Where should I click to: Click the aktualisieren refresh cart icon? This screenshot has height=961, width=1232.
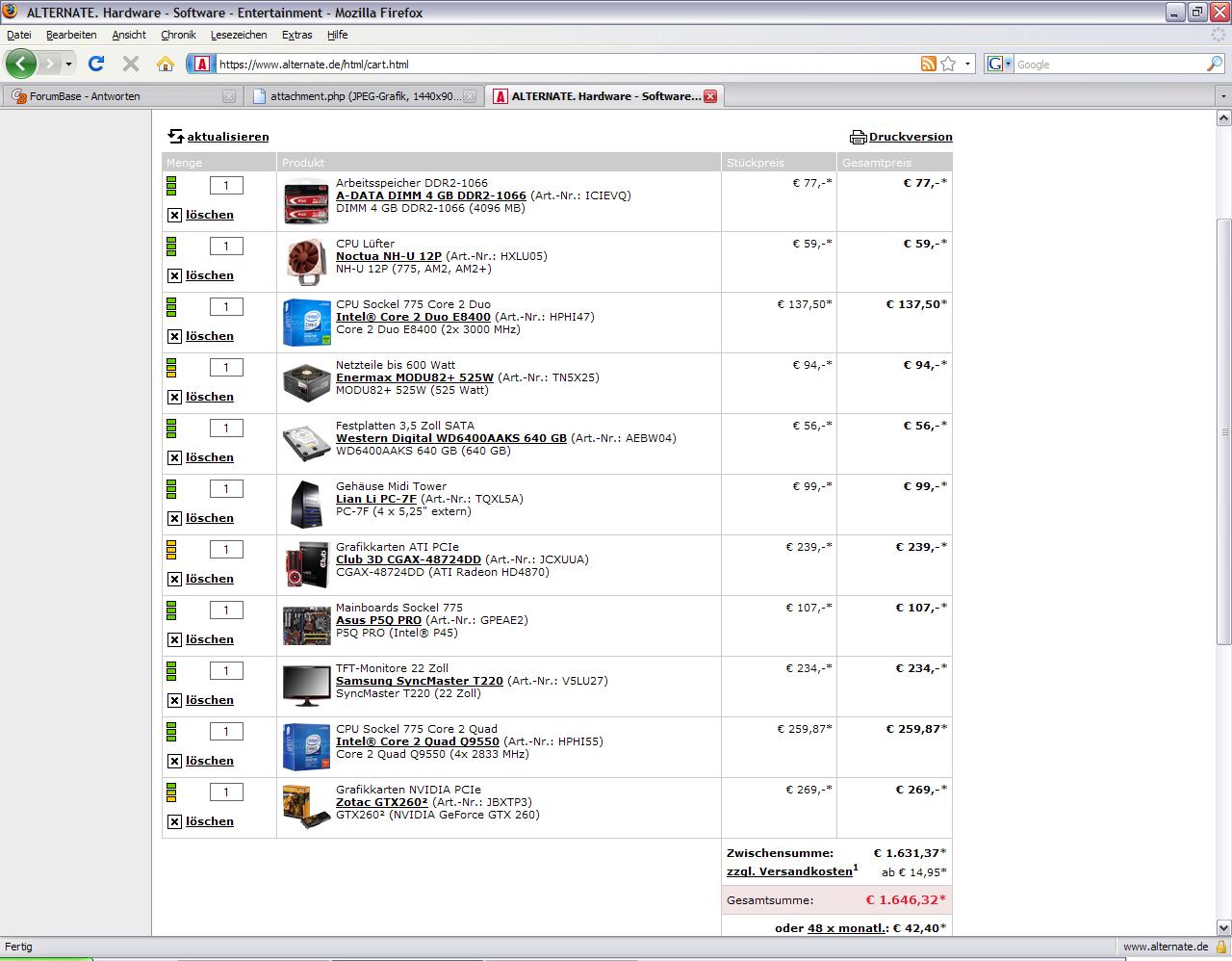click(x=175, y=137)
